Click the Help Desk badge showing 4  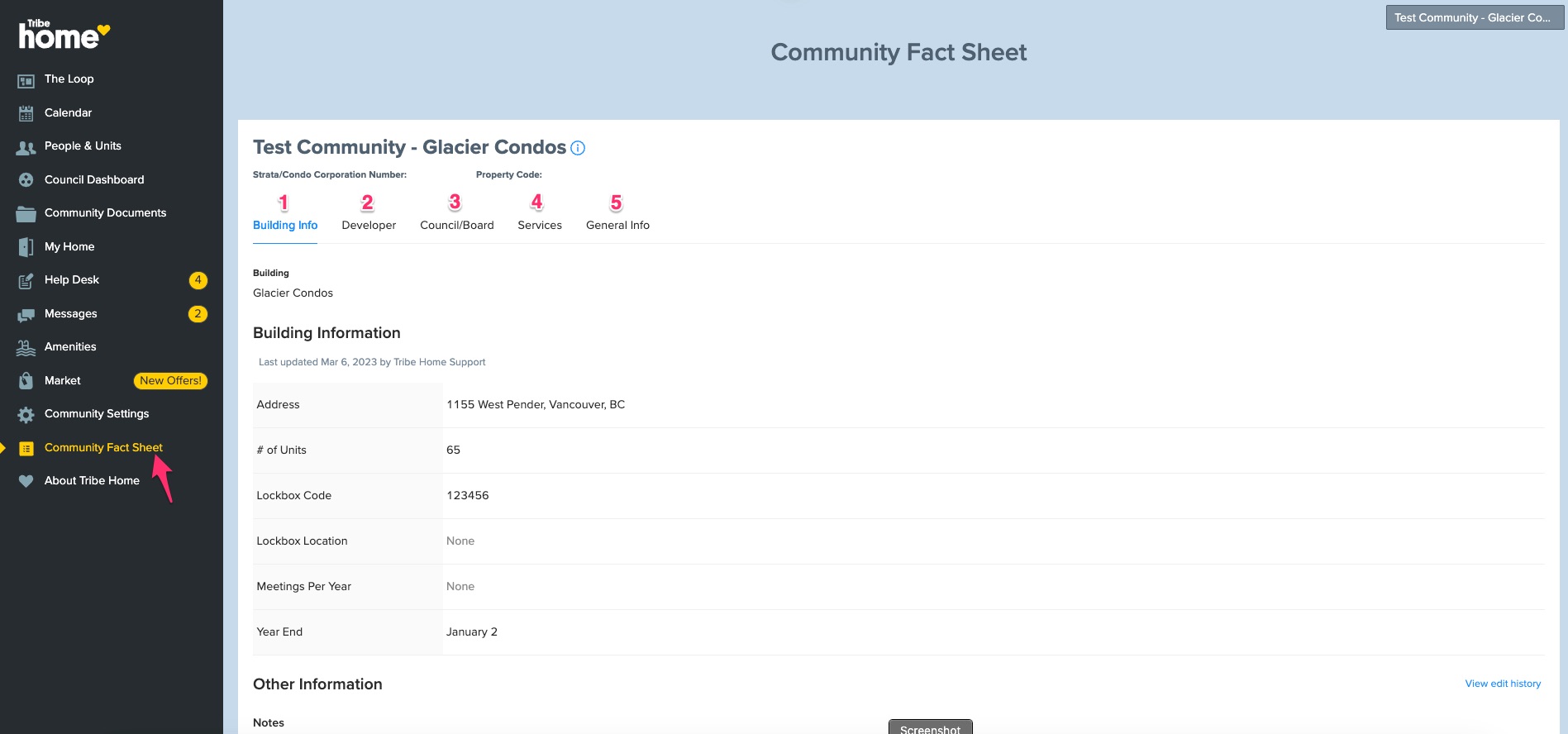tap(198, 280)
